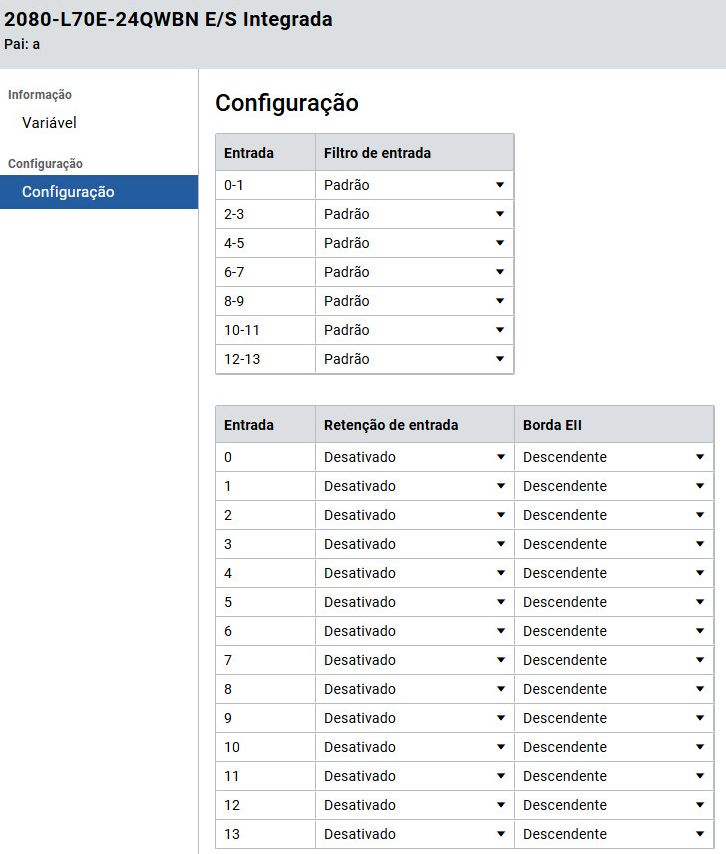726x854 pixels.
Task: Open the Padrão filter dropdown for Entrada 12-13
Action: point(414,359)
